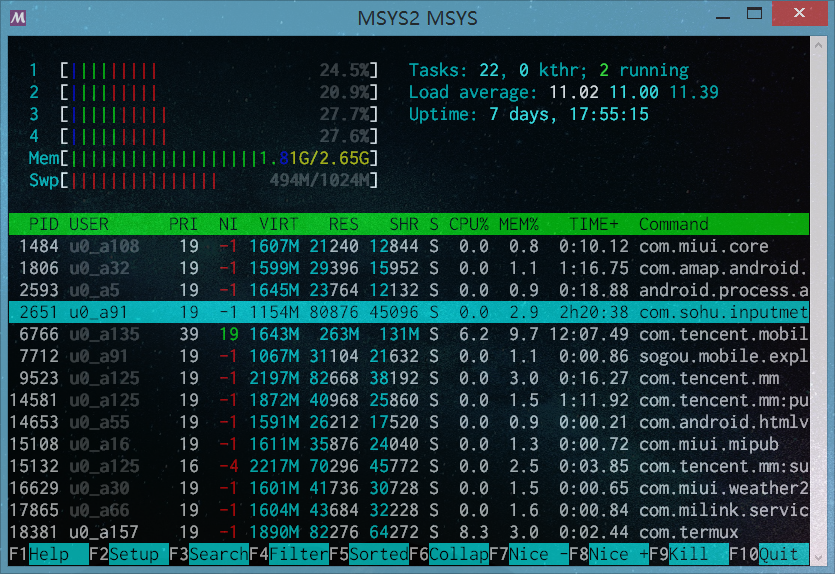The height and width of the screenshot is (574, 835).
Task: Select the android.process.a row PID 2593
Action: click(409, 290)
